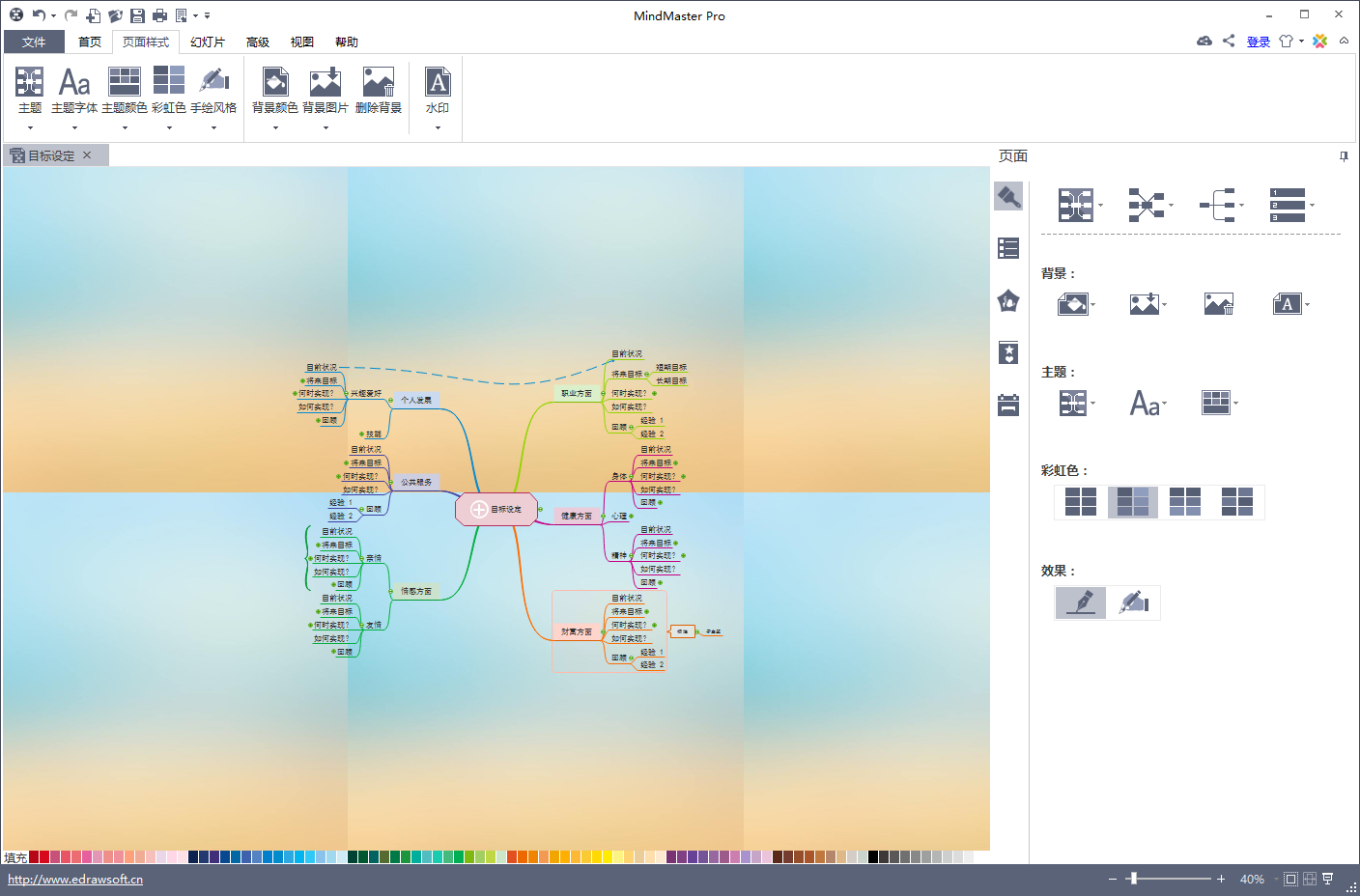Click the 登录 login link

point(1258,42)
